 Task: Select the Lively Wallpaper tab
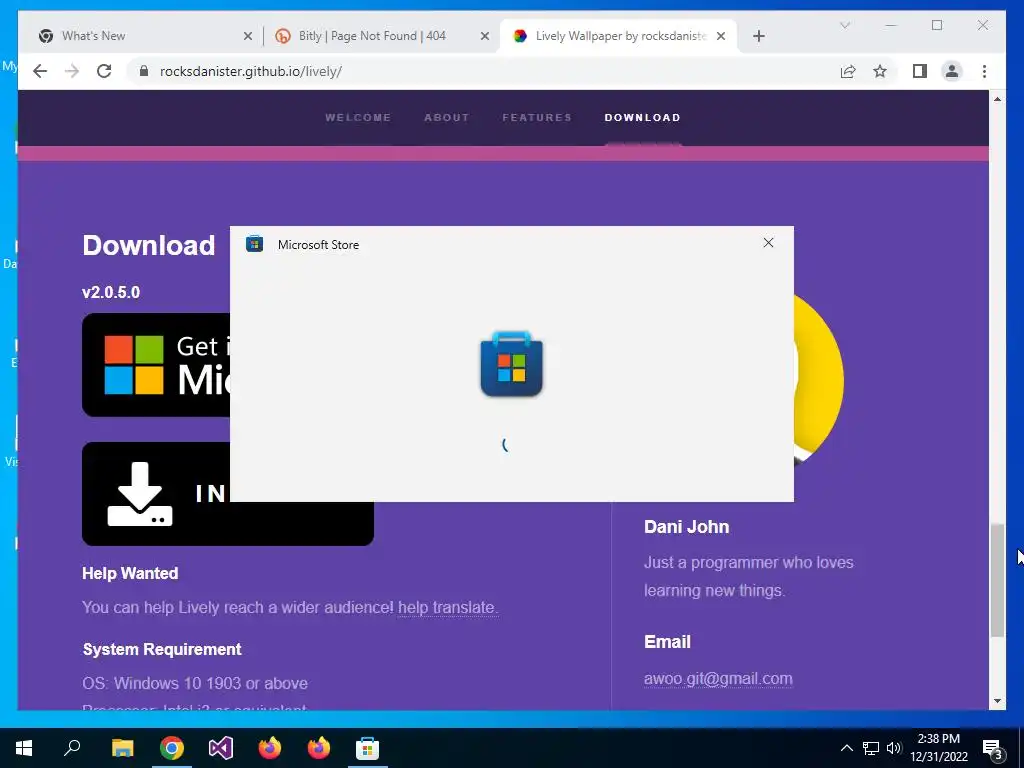click(618, 36)
